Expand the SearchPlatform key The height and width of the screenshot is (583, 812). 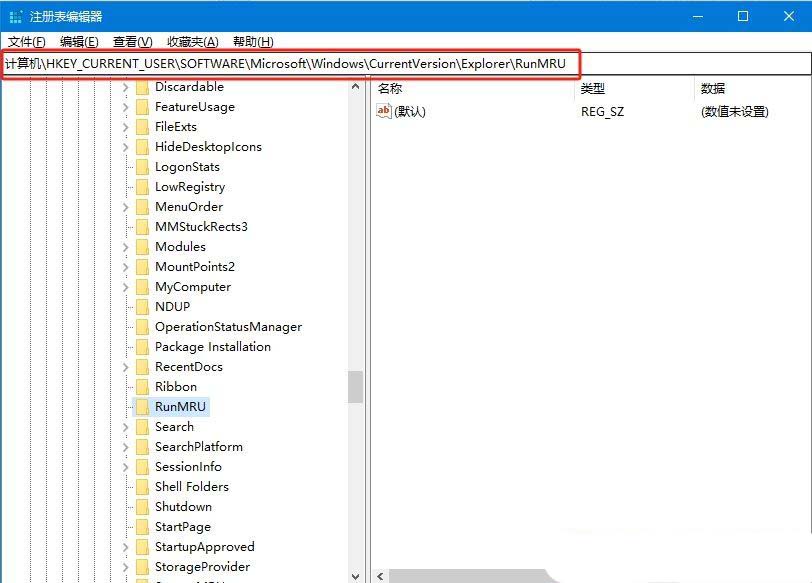(126, 447)
